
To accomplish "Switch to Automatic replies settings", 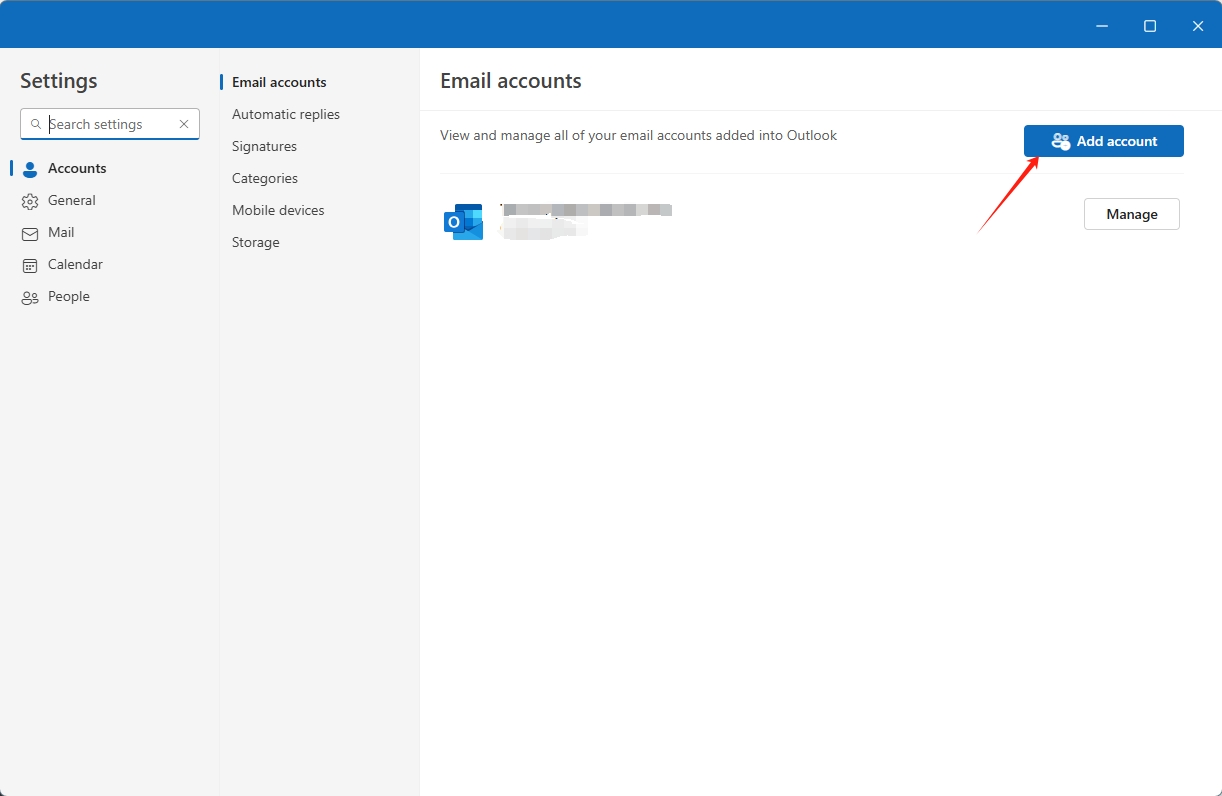I will tap(286, 114).
